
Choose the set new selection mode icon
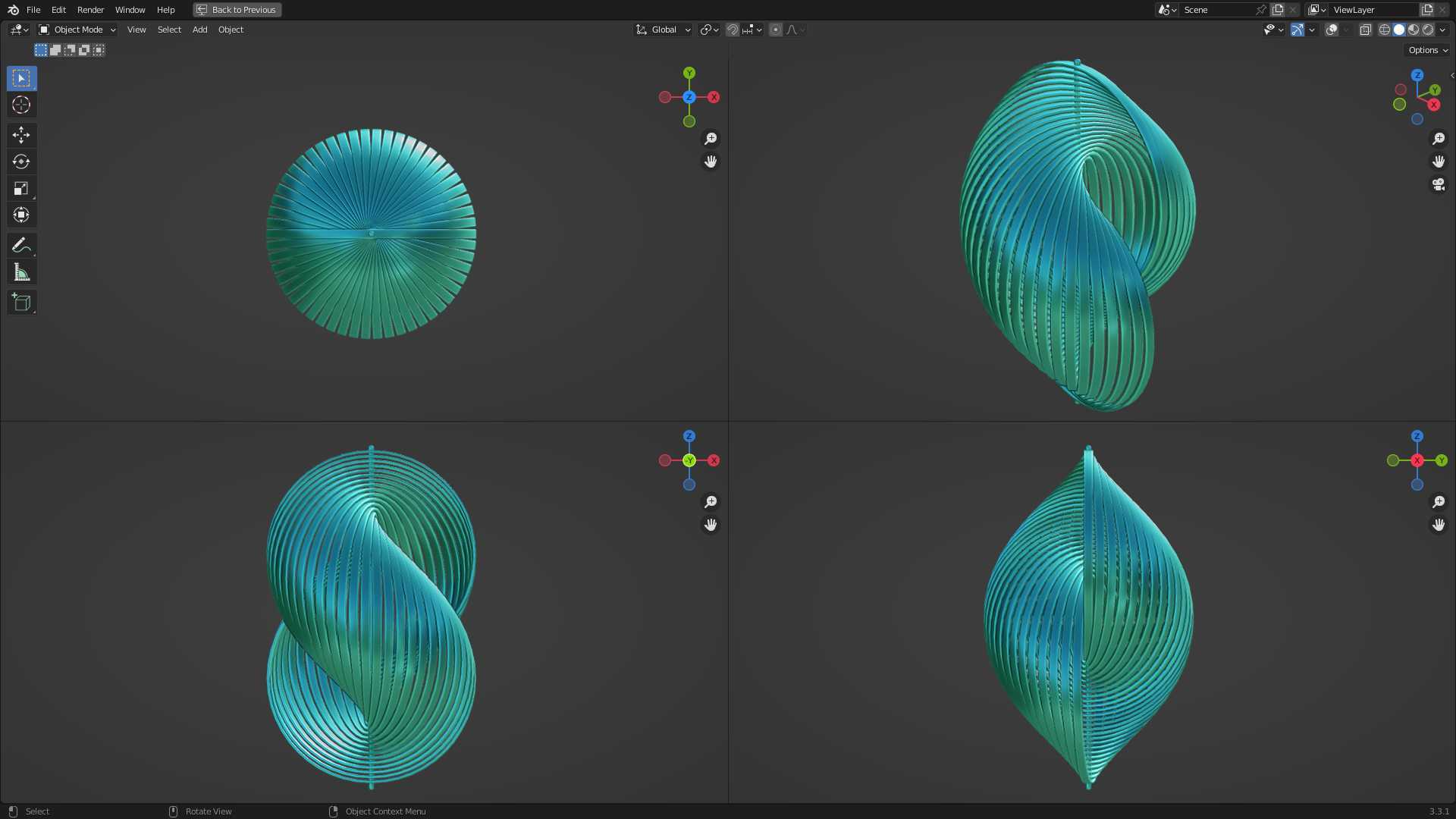41,50
